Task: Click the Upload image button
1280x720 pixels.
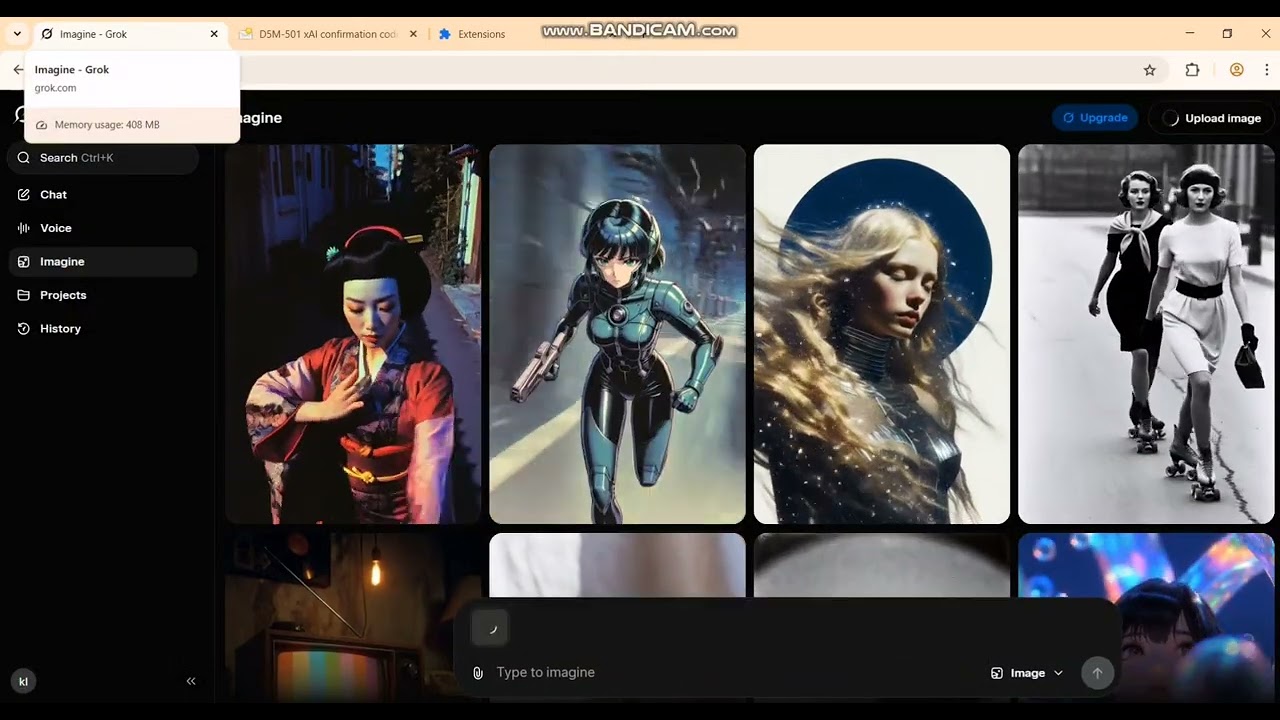Action: tap(1212, 118)
